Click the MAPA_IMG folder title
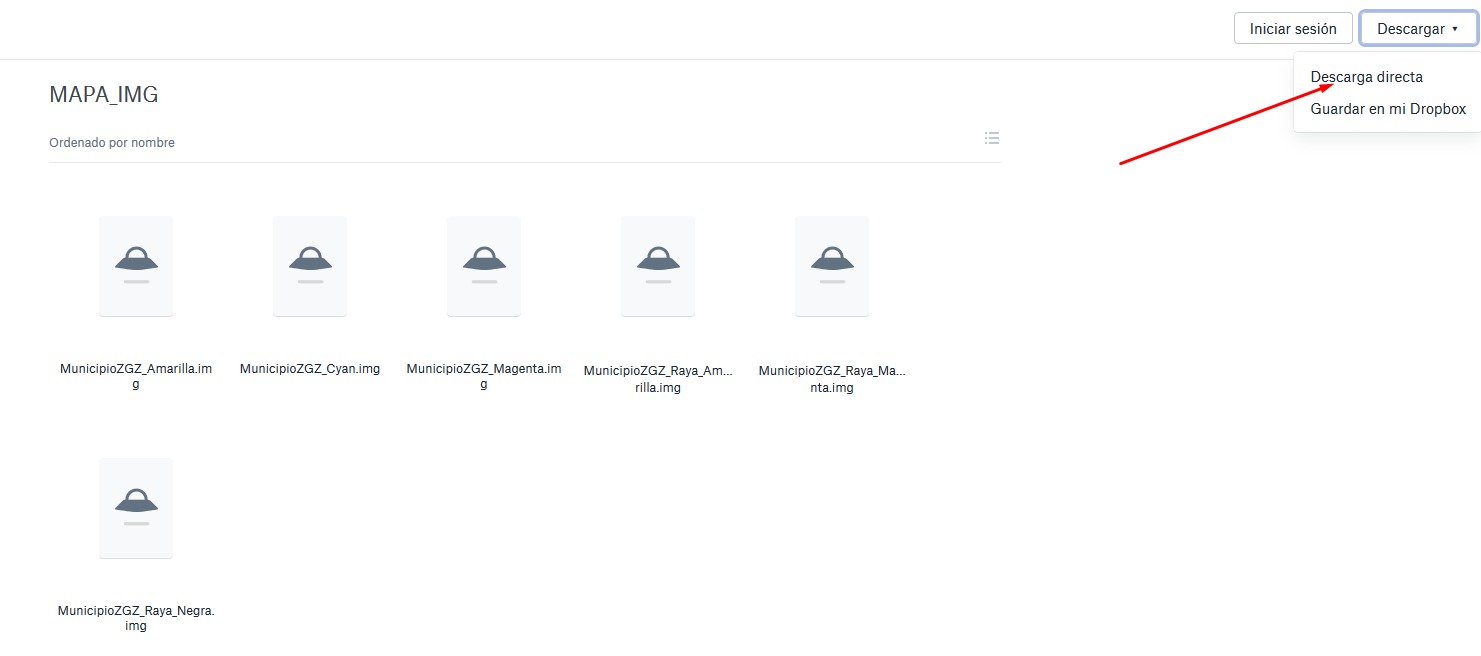Image resolution: width=1481 pixels, height=656 pixels. click(104, 95)
